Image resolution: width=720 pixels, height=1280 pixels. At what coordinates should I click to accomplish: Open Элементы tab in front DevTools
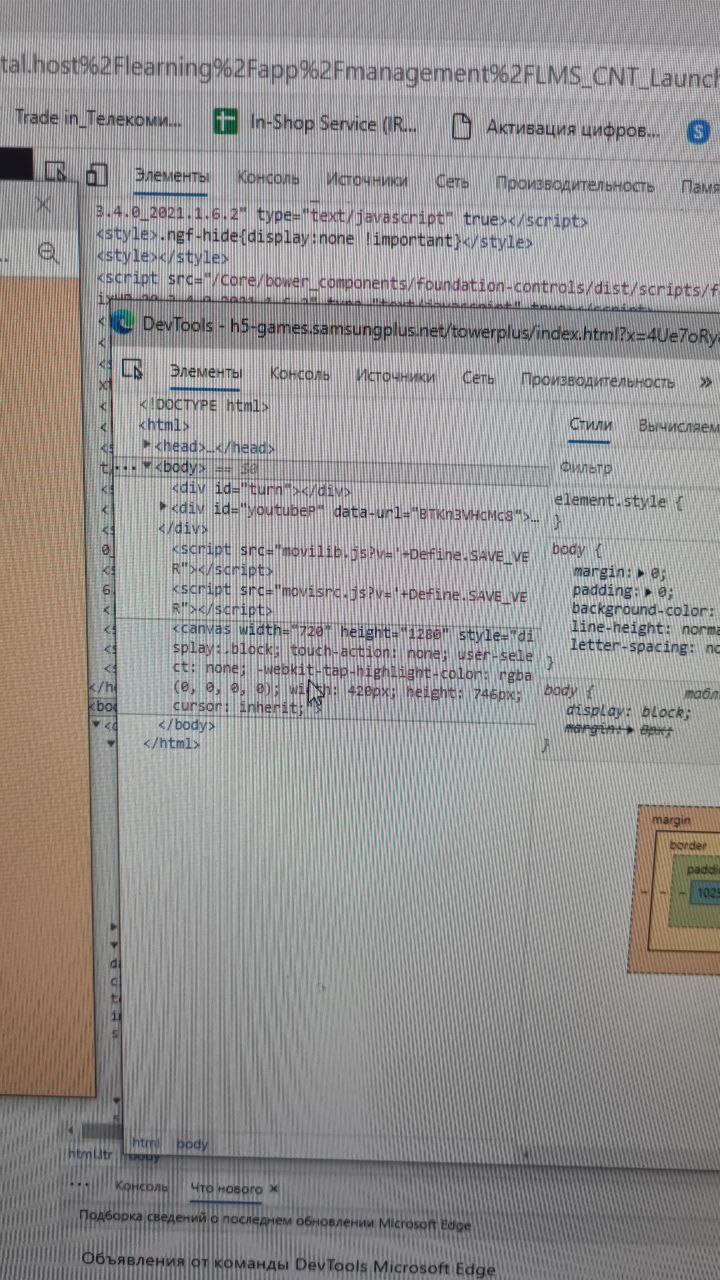click(205, 373)
